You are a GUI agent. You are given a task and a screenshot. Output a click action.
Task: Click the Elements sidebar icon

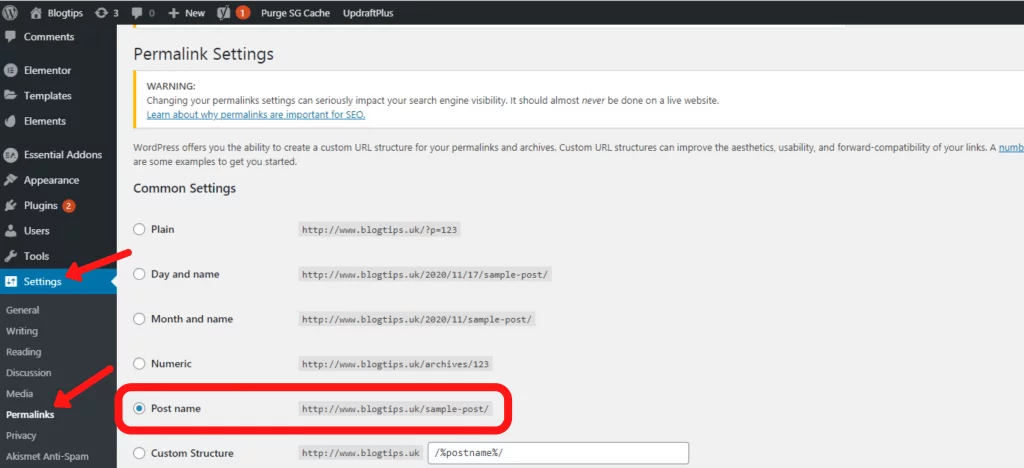10,121
